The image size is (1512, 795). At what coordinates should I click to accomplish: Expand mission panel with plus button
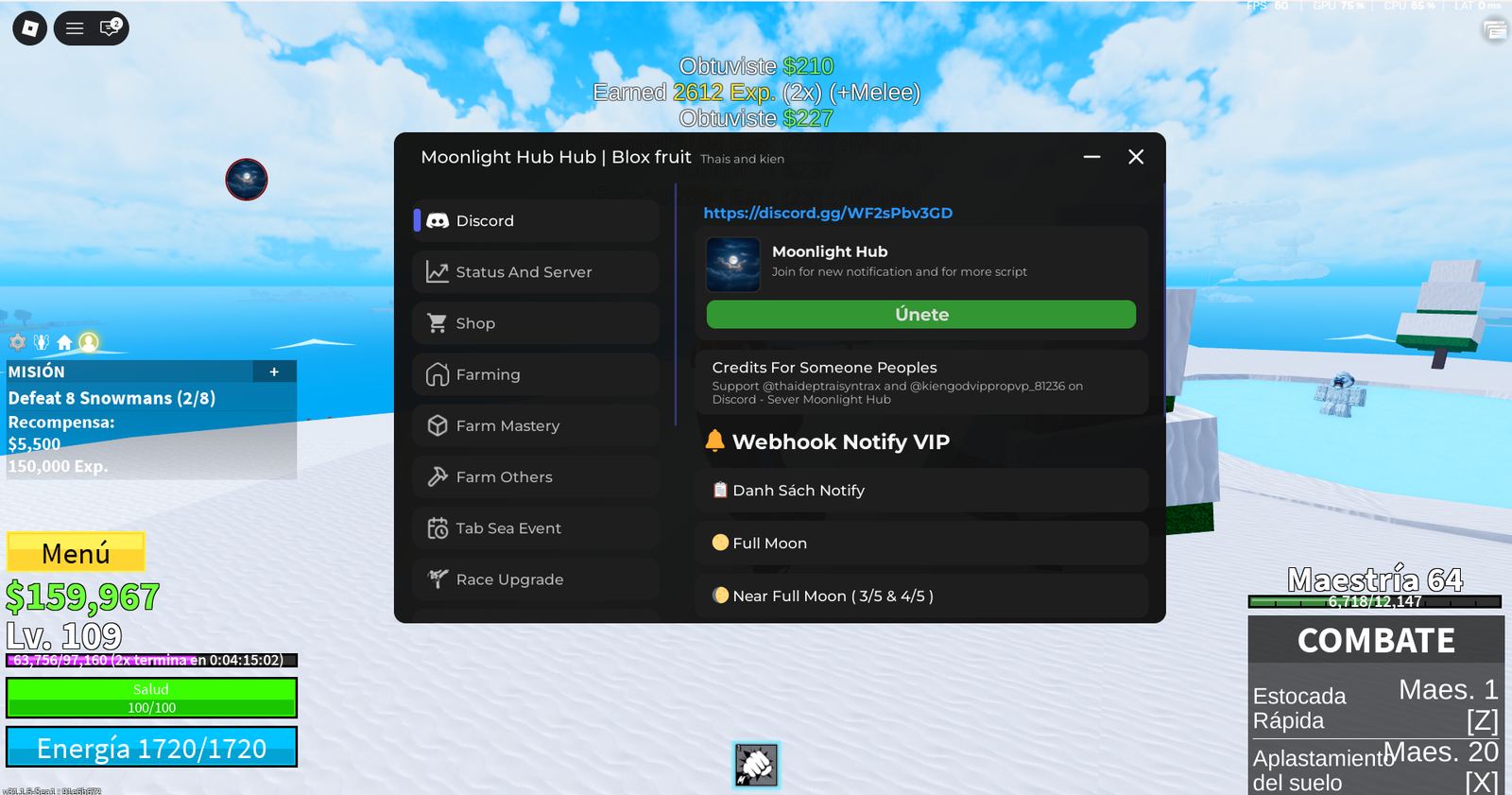[274, 372]
